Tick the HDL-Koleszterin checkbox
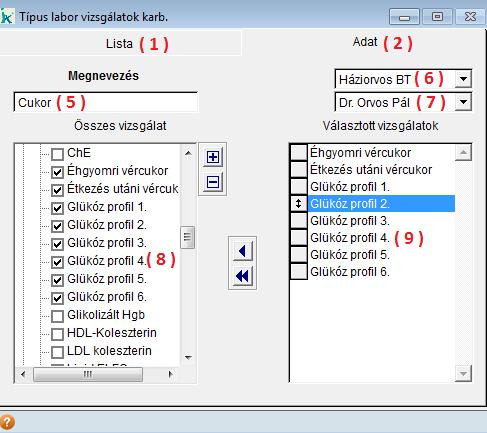 point(57,334)
